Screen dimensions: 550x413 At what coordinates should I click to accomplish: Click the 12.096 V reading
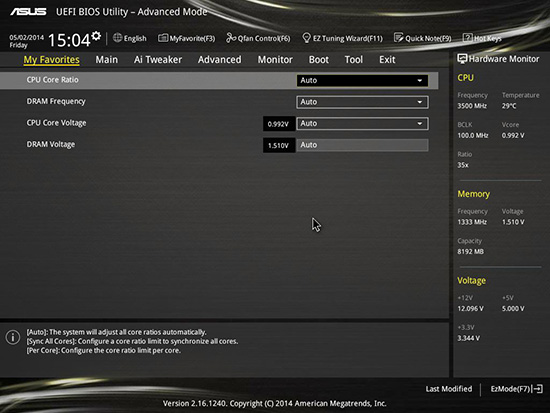[471, 309]
